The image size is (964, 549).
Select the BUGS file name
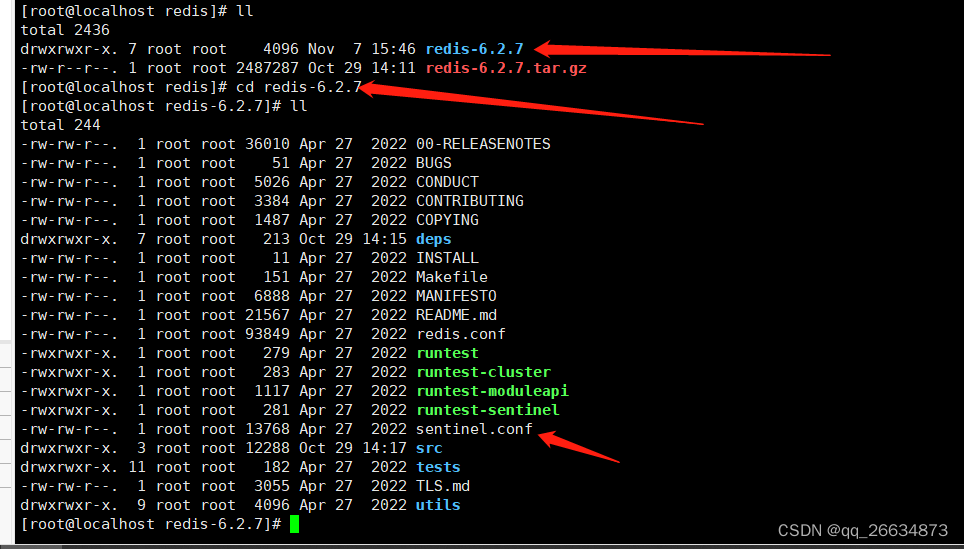tap(434, 164)
